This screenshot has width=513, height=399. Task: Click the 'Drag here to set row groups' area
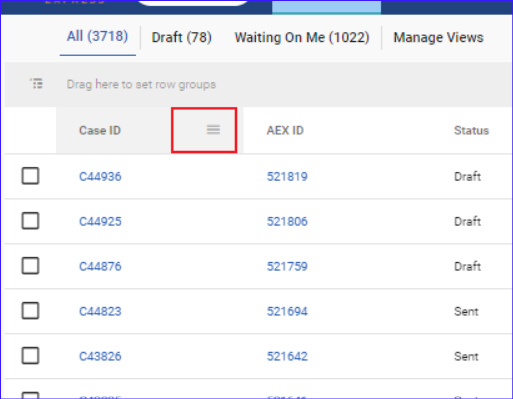pos(141,84)
